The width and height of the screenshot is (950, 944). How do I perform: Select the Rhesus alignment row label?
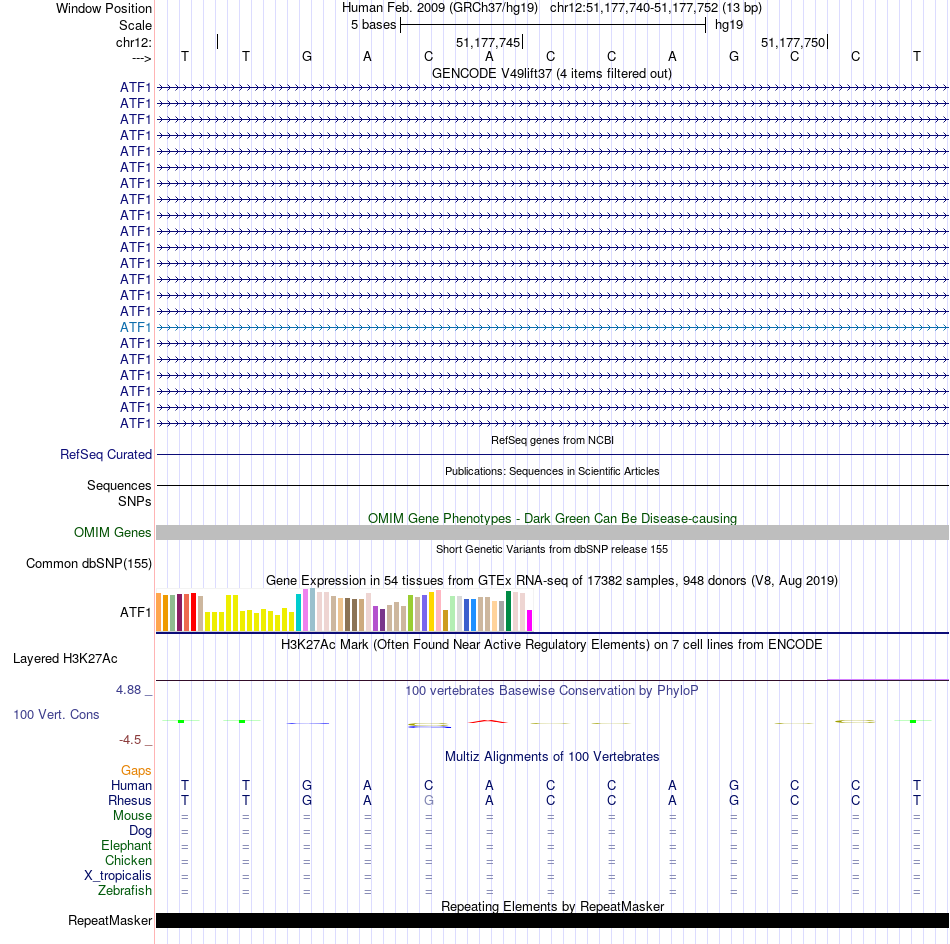pos(130,800)
